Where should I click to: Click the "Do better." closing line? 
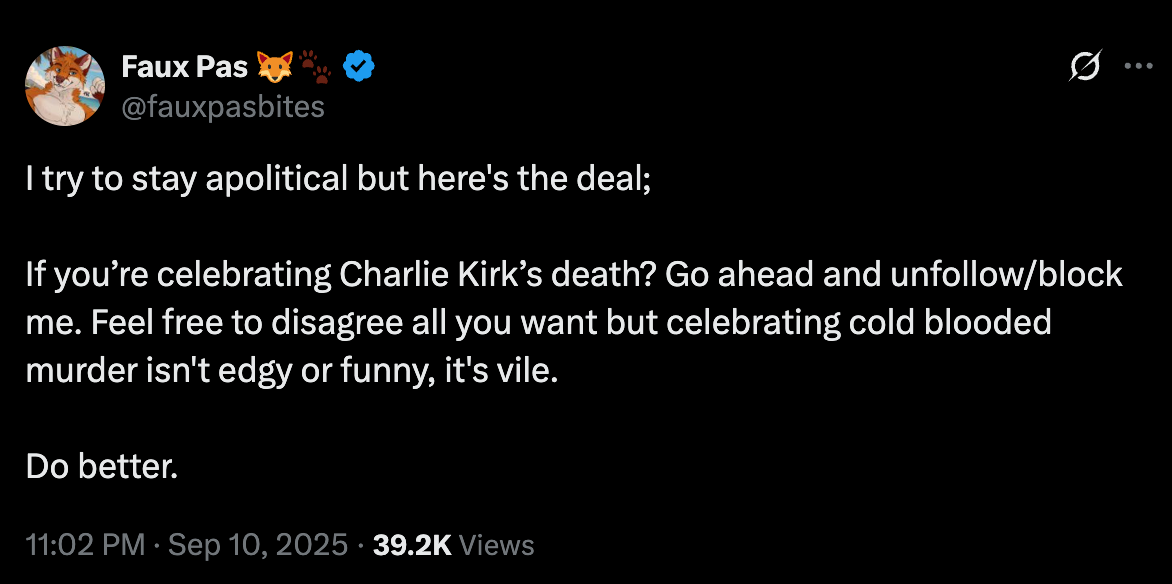pos(101,466)
